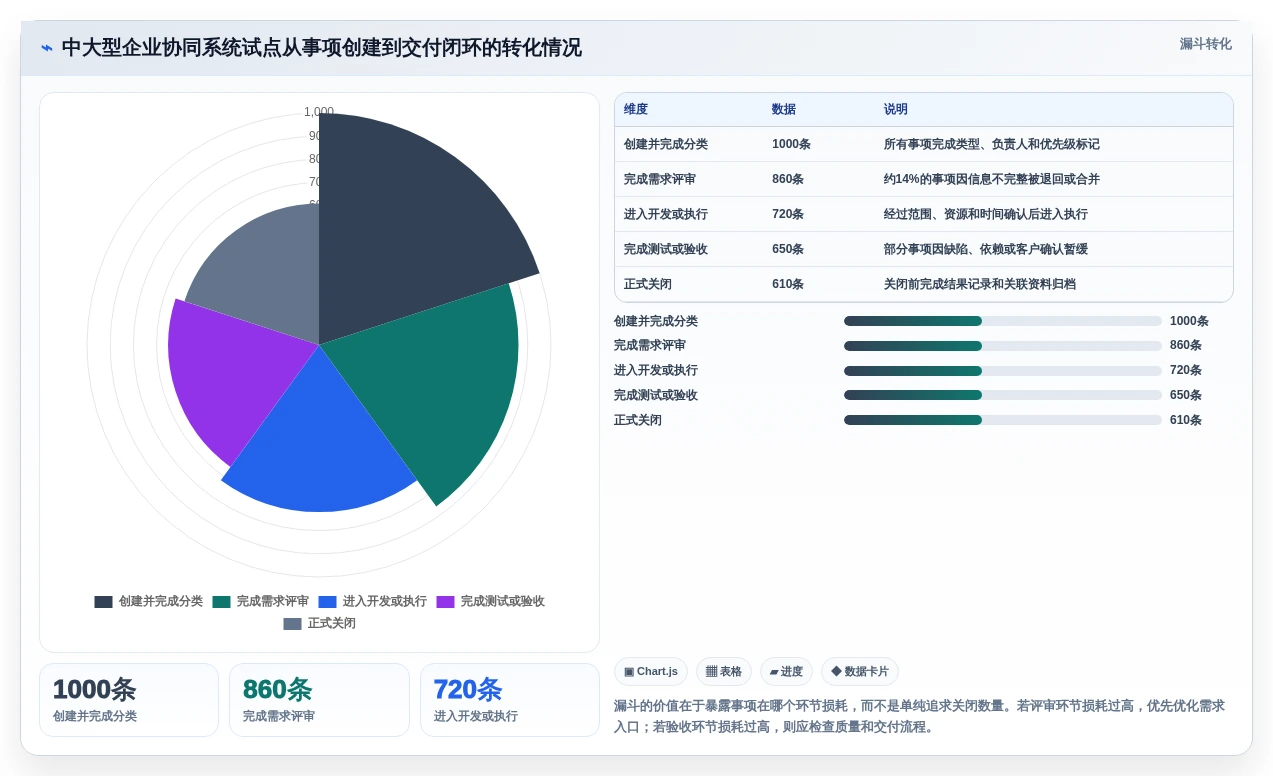The height and width of the screenshot is (776, 1273).
Task: Click the 完成需求评审 progress bar
Action: pyautogui.click(x=1003, y=346)
